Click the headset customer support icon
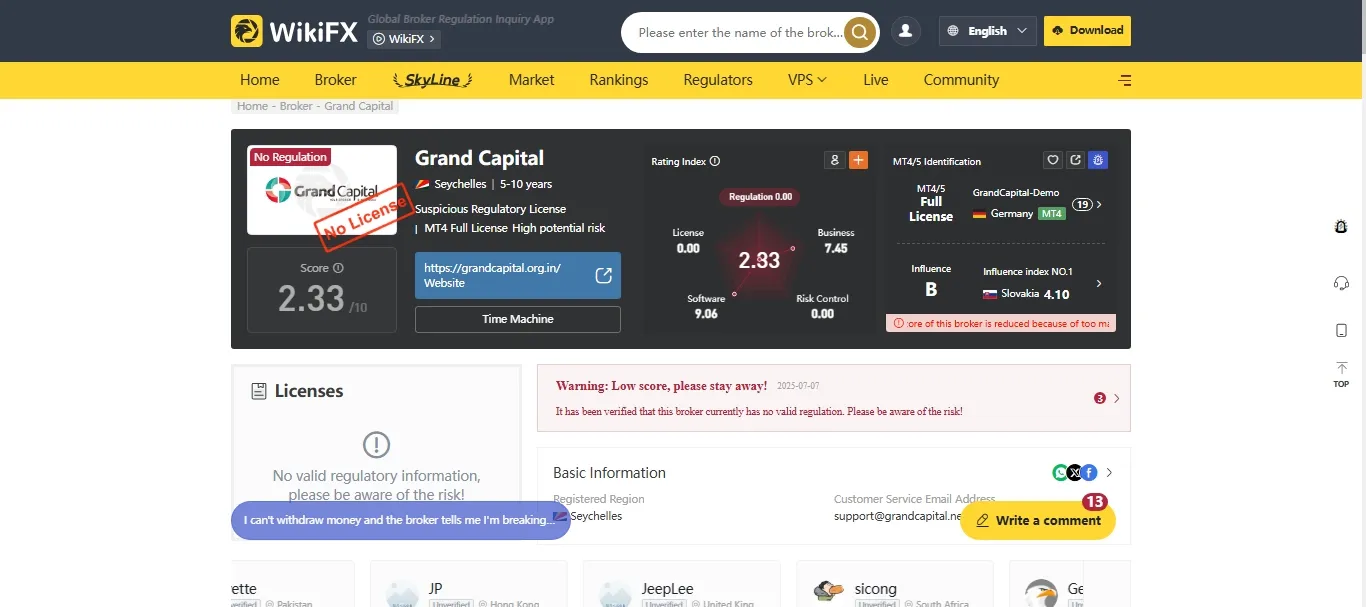Image resolution: width=1366 pixels, height=607 pixels. click(x=1341, y=283)
